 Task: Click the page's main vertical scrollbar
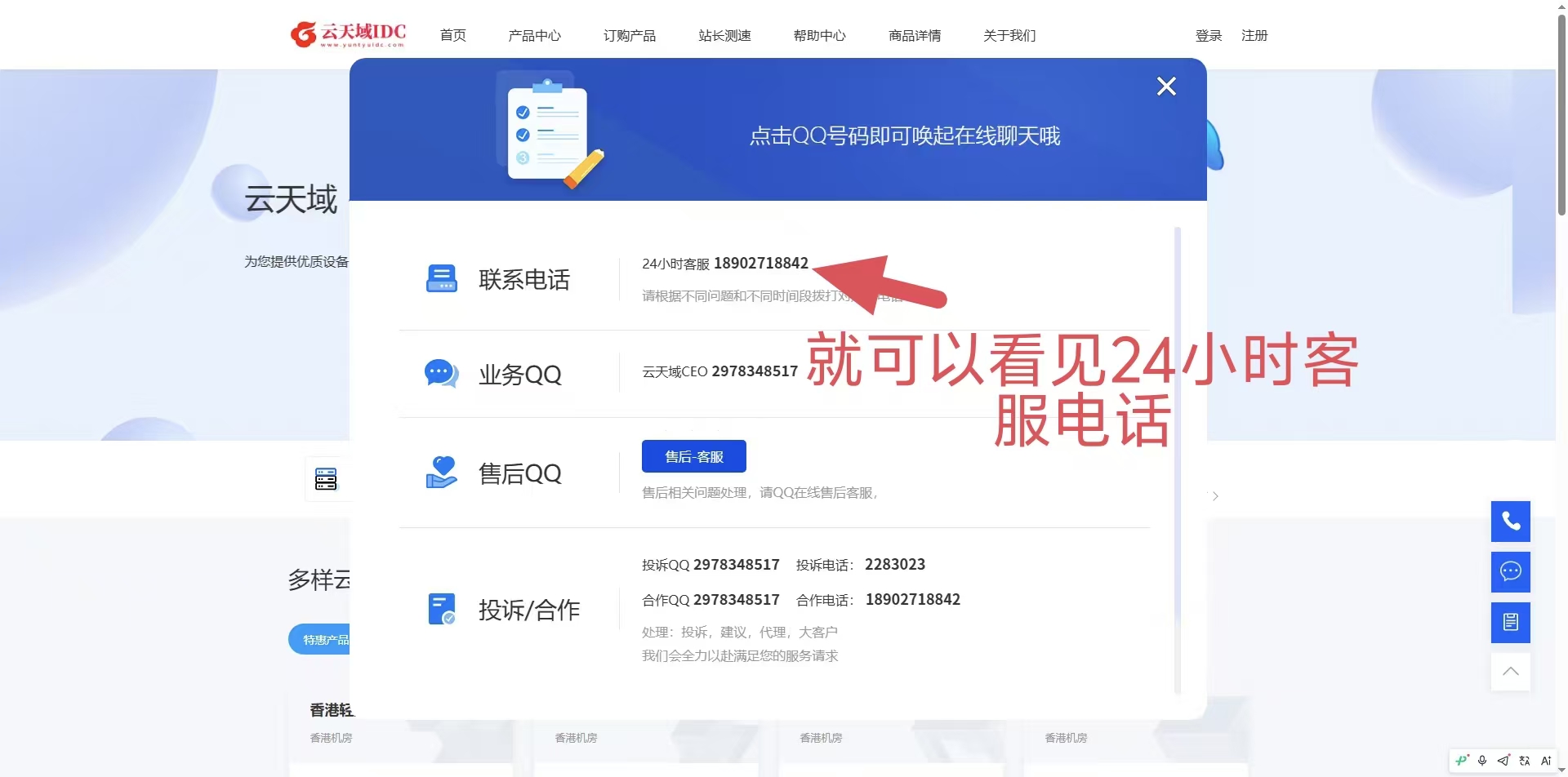[1561, 114]
